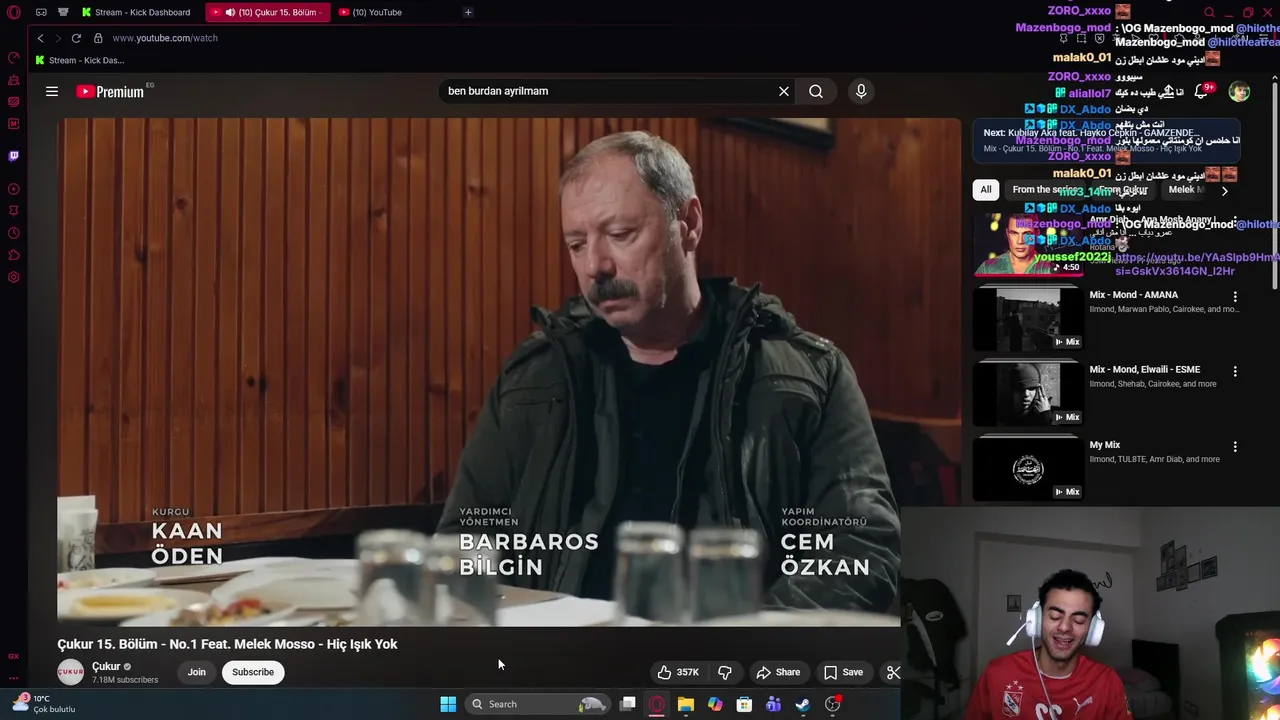Click the video title Çukur 15. Bölüm
This screenshot has width=1280, height=720.
pyautogui.click(x=227, y=644)
